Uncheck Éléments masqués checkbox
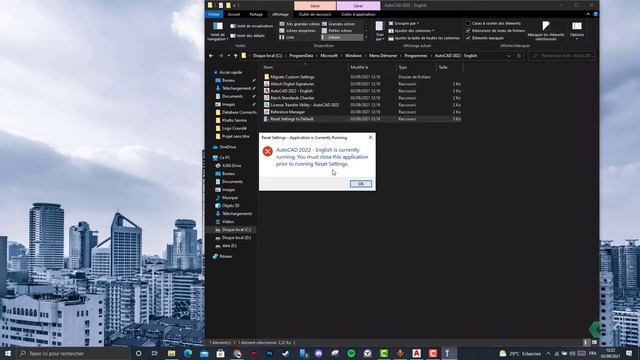The width and height of the screenshot is (640, 360). point(468,38)
